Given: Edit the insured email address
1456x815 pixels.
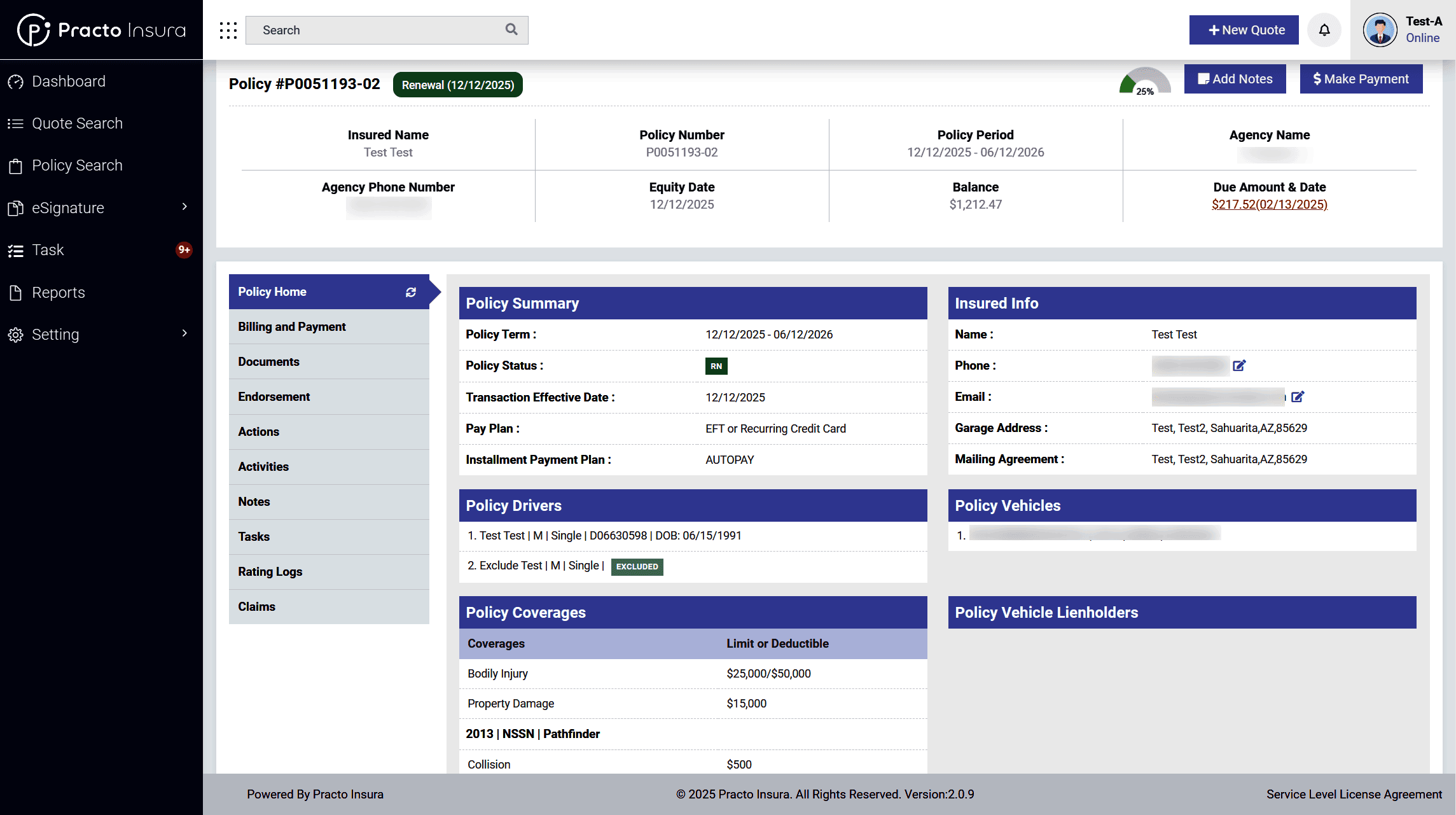Looking at the screenshot, I should (1298, 397).
